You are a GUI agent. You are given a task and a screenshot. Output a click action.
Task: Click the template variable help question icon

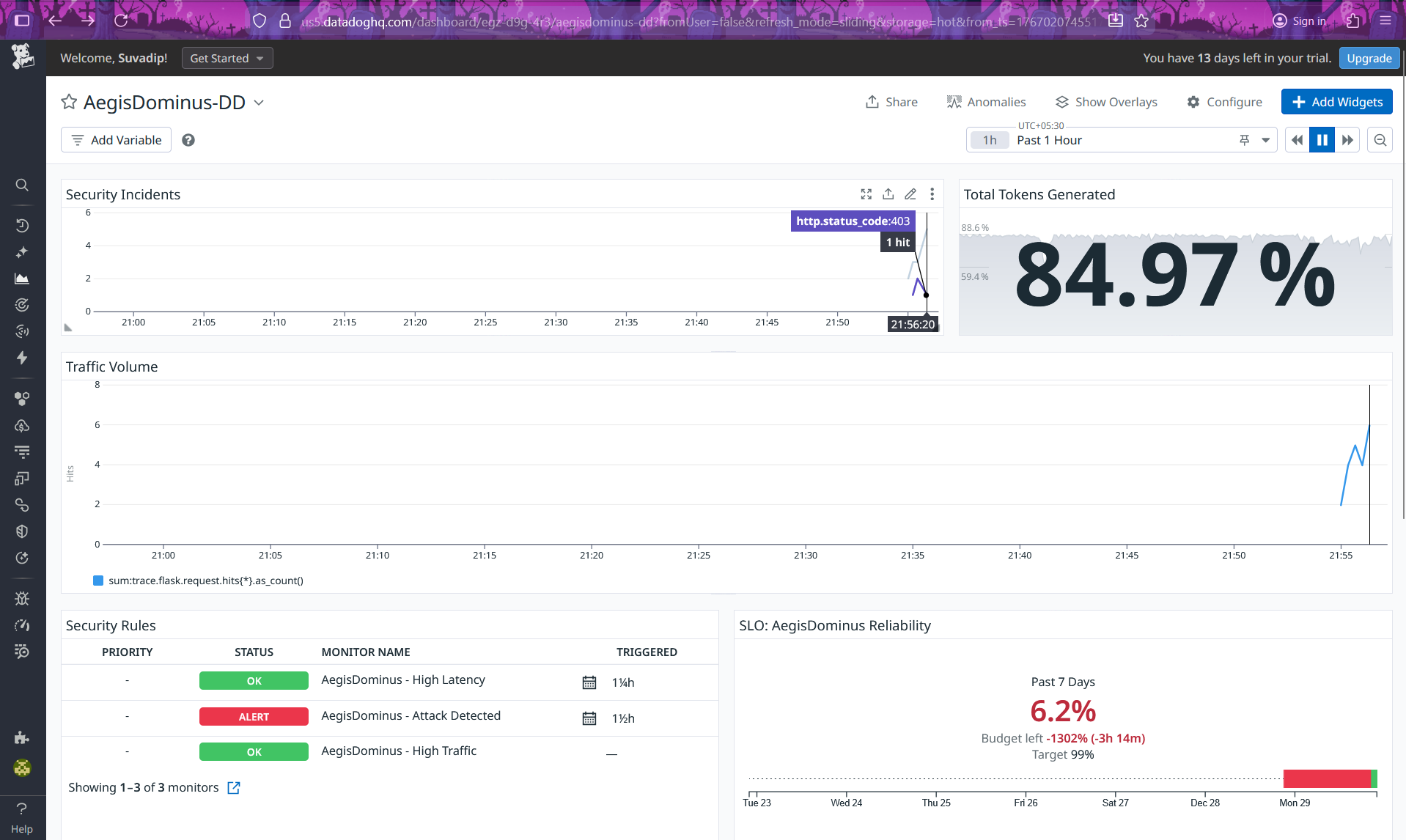(188, 140)
